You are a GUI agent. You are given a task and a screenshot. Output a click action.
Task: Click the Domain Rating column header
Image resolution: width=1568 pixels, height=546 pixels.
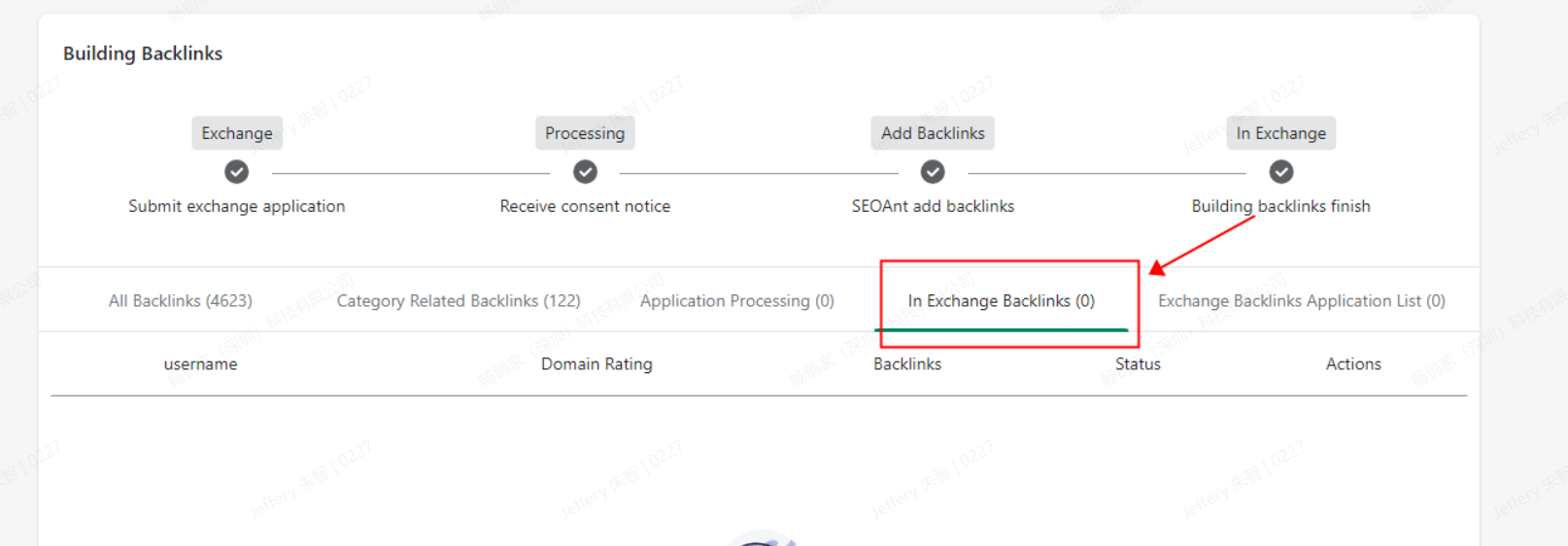pyautogui.click(x=597, y=364)
